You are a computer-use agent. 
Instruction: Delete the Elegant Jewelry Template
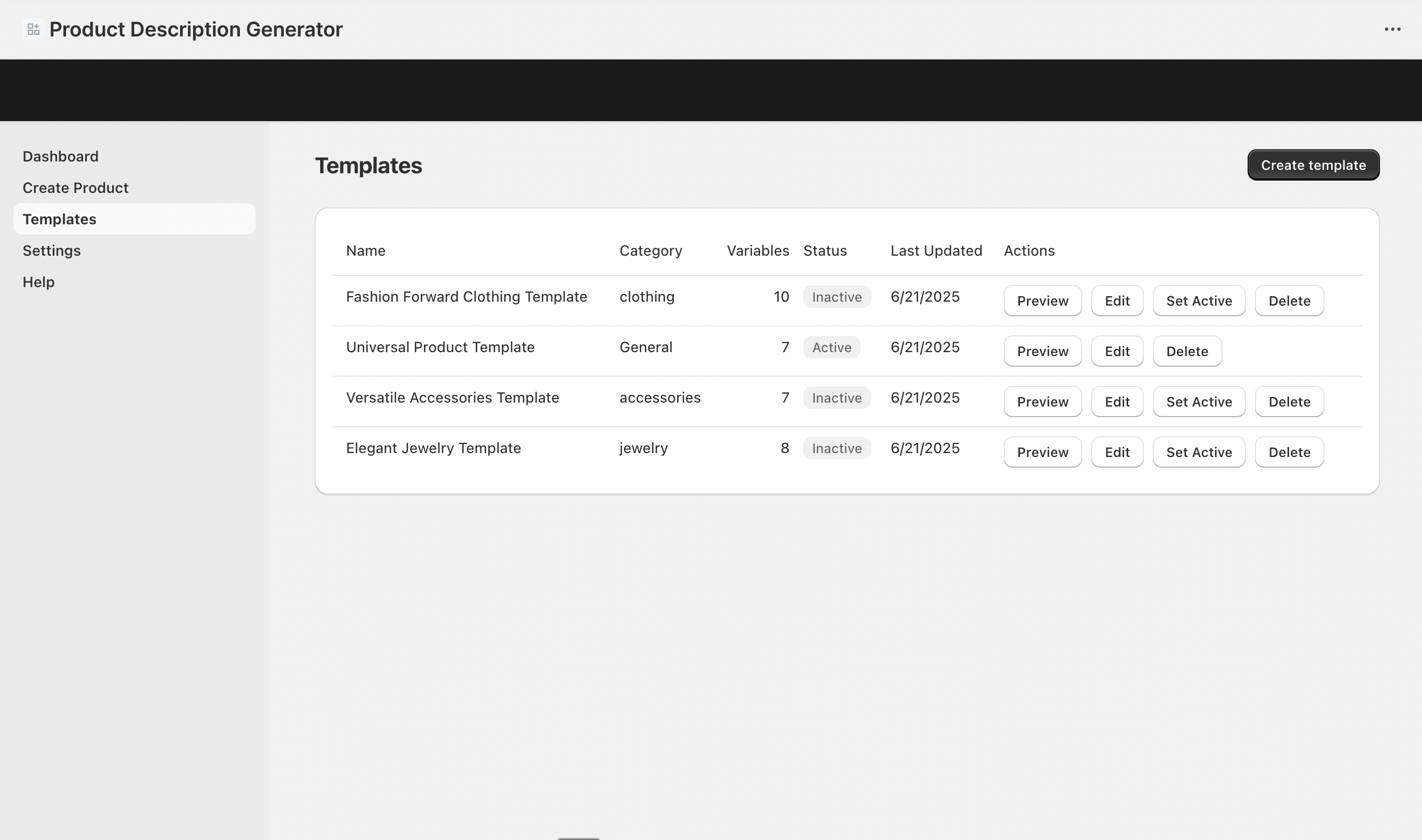(x=1289, y=452)
